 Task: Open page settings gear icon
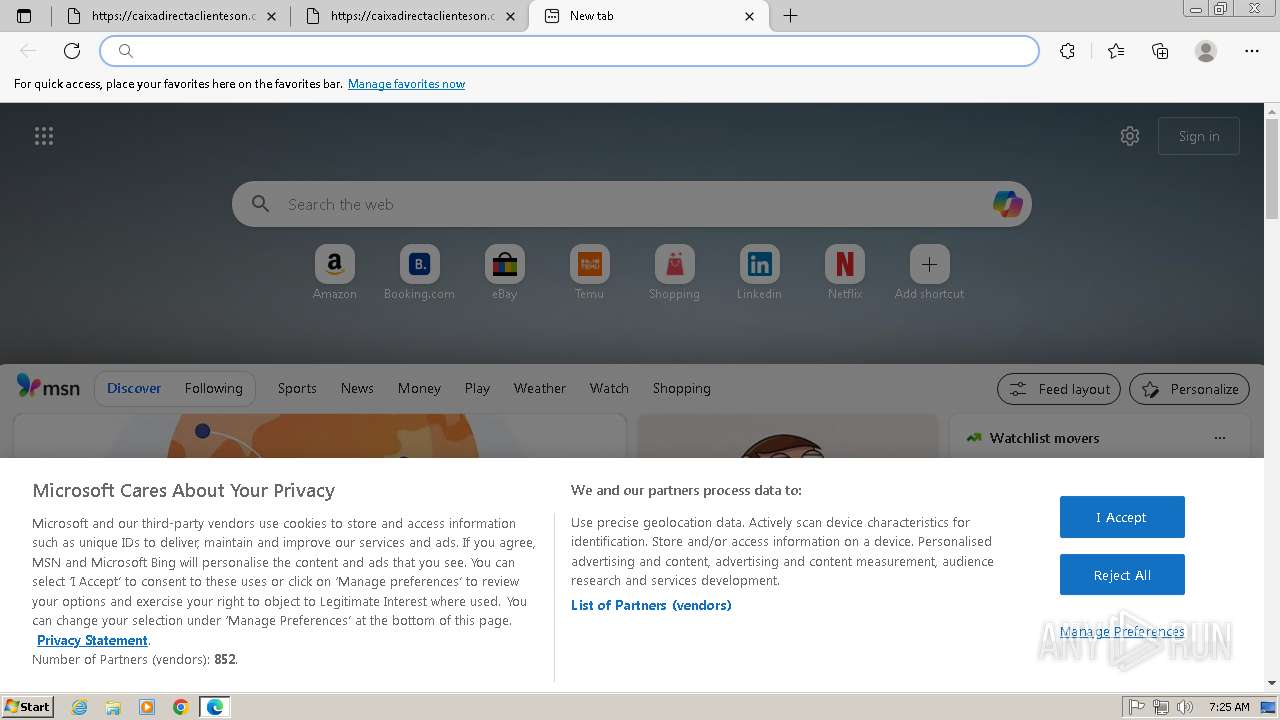[x=1130, y=136]
